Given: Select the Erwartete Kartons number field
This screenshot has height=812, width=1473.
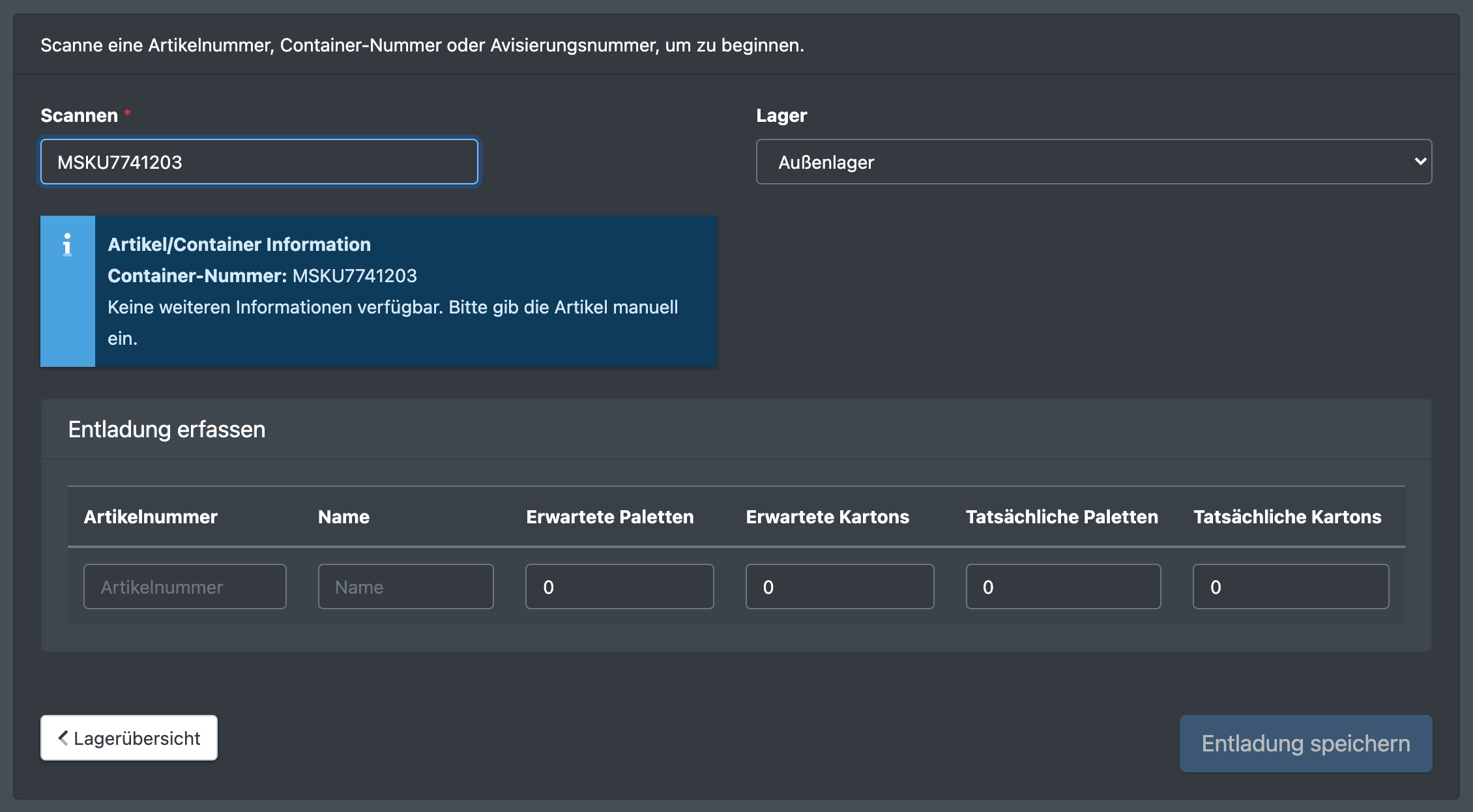Looking at the screenshot, I should [839, 587].
